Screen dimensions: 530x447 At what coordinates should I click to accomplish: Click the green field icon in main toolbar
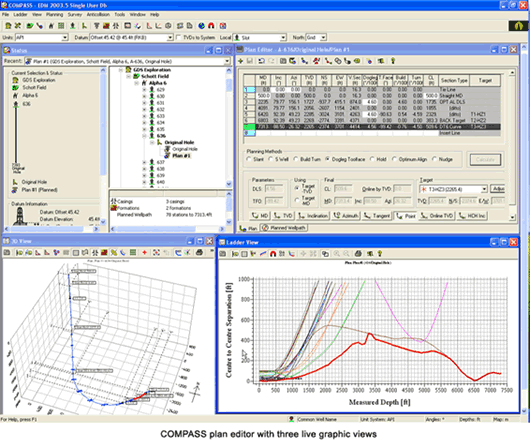pyautogui.click(x=30, y=26)
